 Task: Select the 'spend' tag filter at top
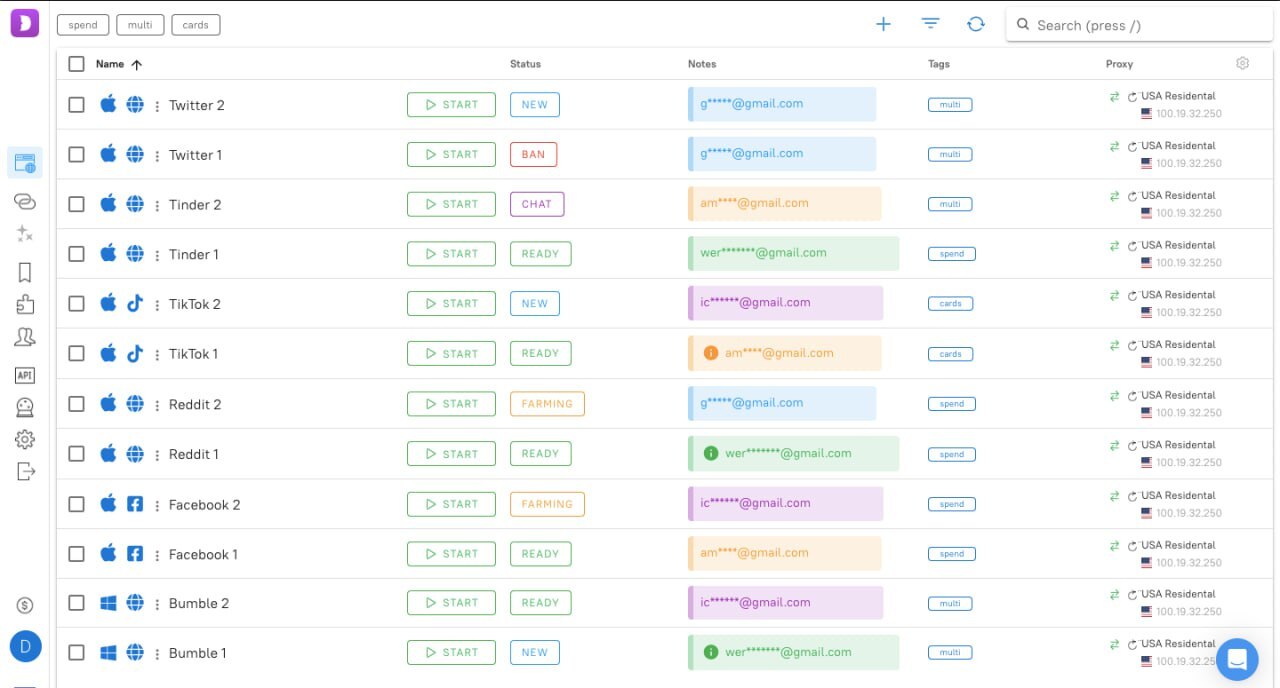pyautogui.click(x=83, y=25)
